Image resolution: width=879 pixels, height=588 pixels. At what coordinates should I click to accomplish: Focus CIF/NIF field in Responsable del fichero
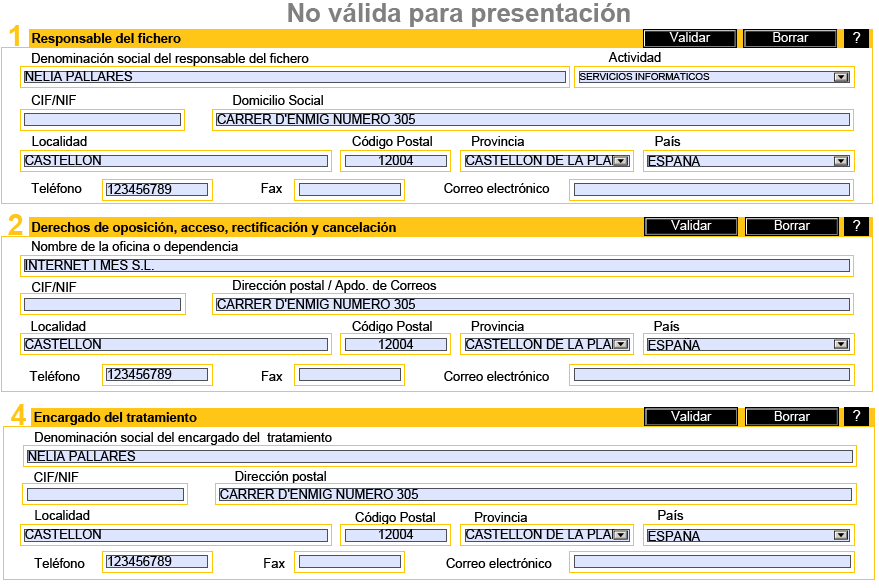pyautogui.click(x=103, y=119)
